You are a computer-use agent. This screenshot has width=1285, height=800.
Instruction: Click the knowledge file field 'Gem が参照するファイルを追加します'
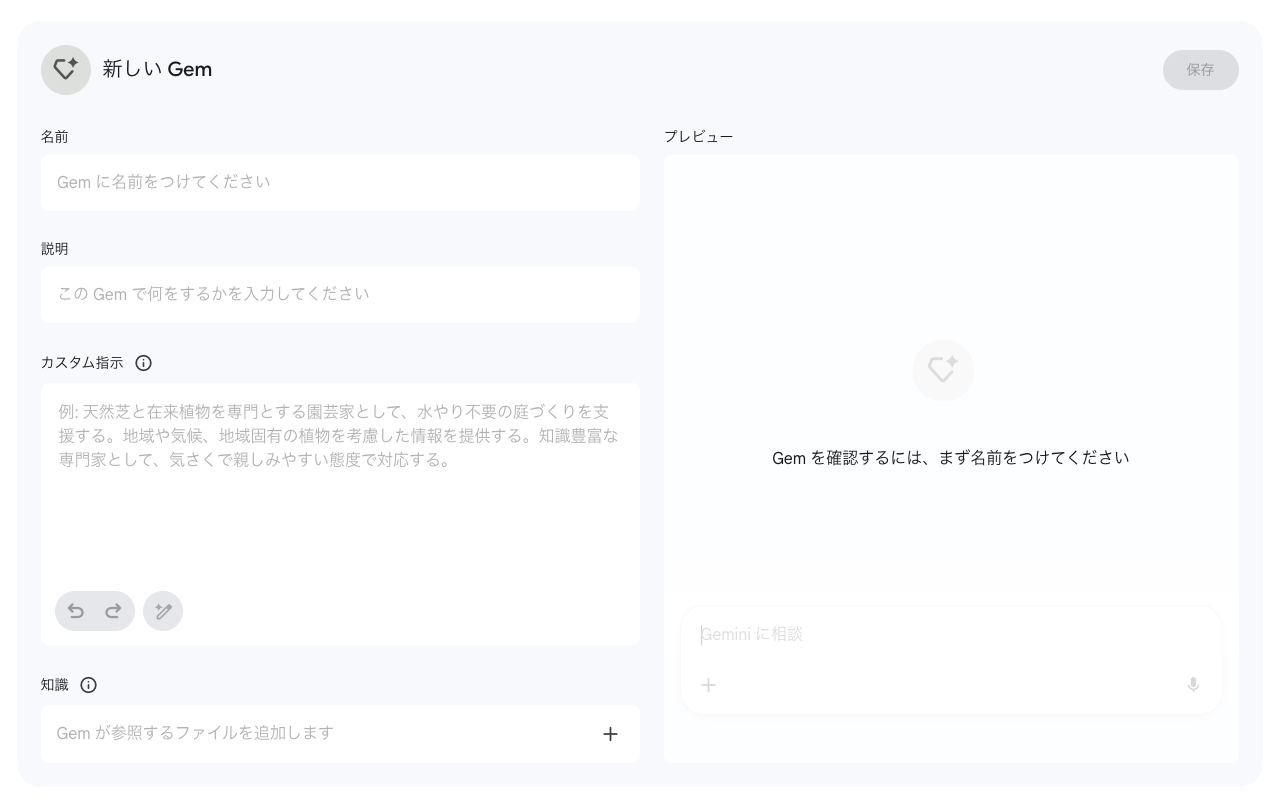340,734
